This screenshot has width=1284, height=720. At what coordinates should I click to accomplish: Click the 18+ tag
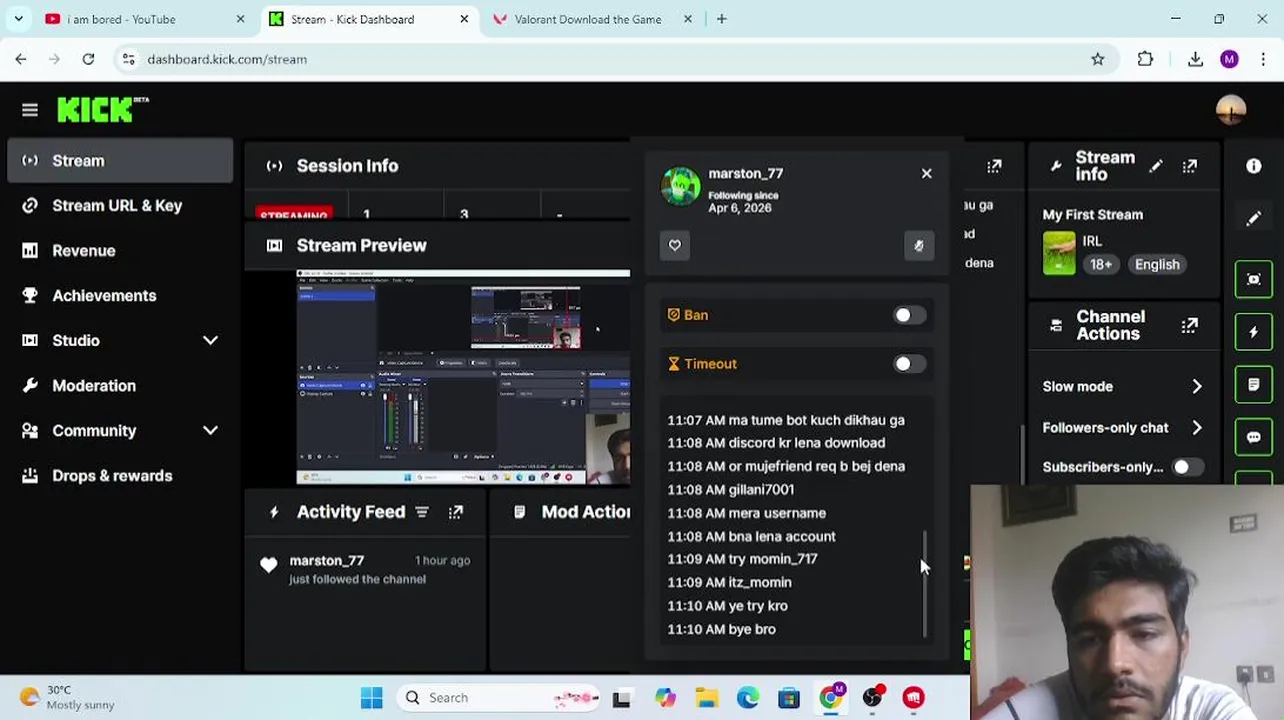coord(1101,265)
